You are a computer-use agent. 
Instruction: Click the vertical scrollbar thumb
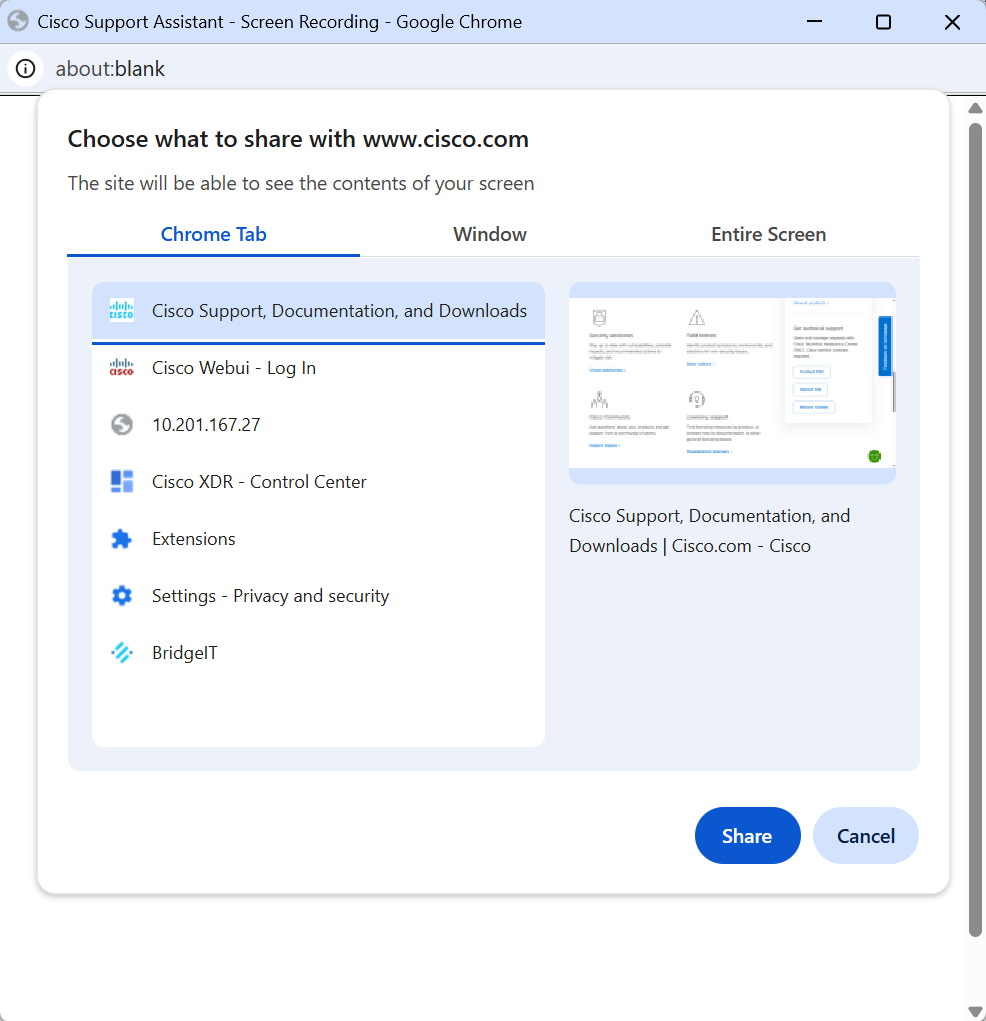click(975, 529)
